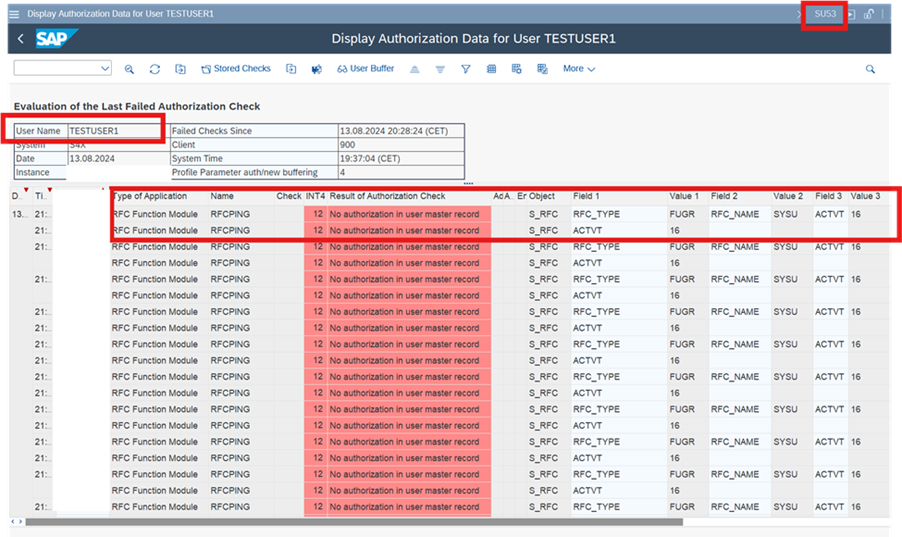
Task: Sort the list in ascending order
Action: 415,69
